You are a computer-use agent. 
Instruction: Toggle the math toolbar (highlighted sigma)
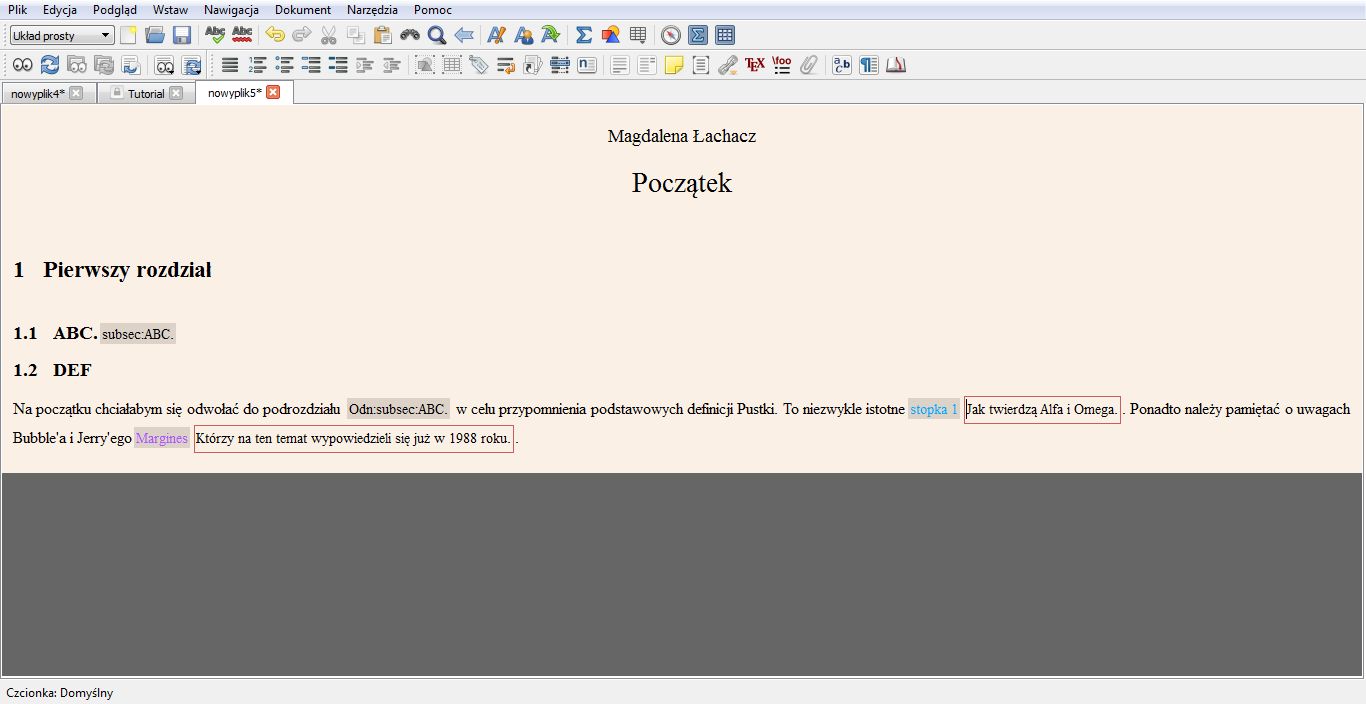point(698,35)
